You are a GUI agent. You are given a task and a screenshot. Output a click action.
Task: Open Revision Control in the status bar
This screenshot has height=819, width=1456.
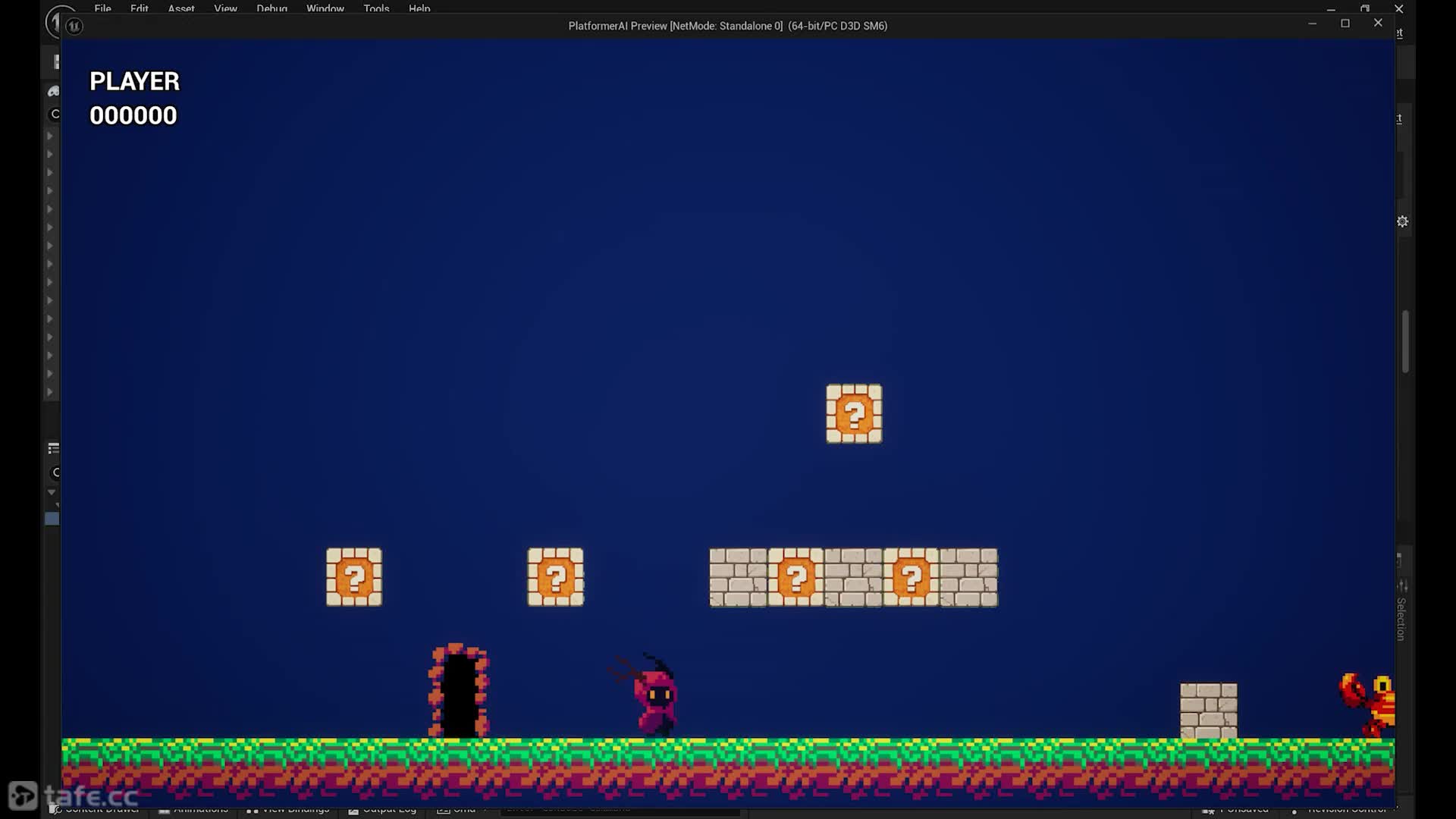click(x=1340, y=809)
